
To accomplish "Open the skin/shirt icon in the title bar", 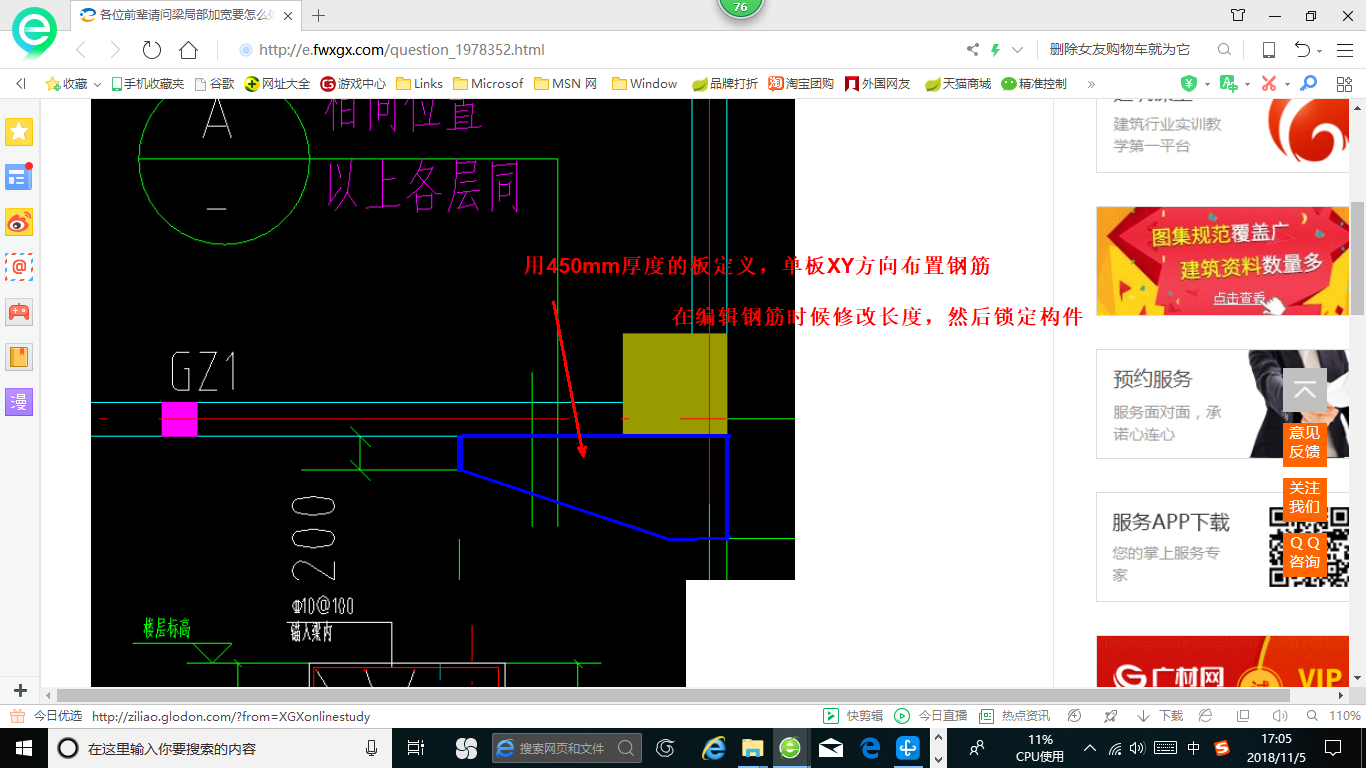I will [x=1238, y=15].
